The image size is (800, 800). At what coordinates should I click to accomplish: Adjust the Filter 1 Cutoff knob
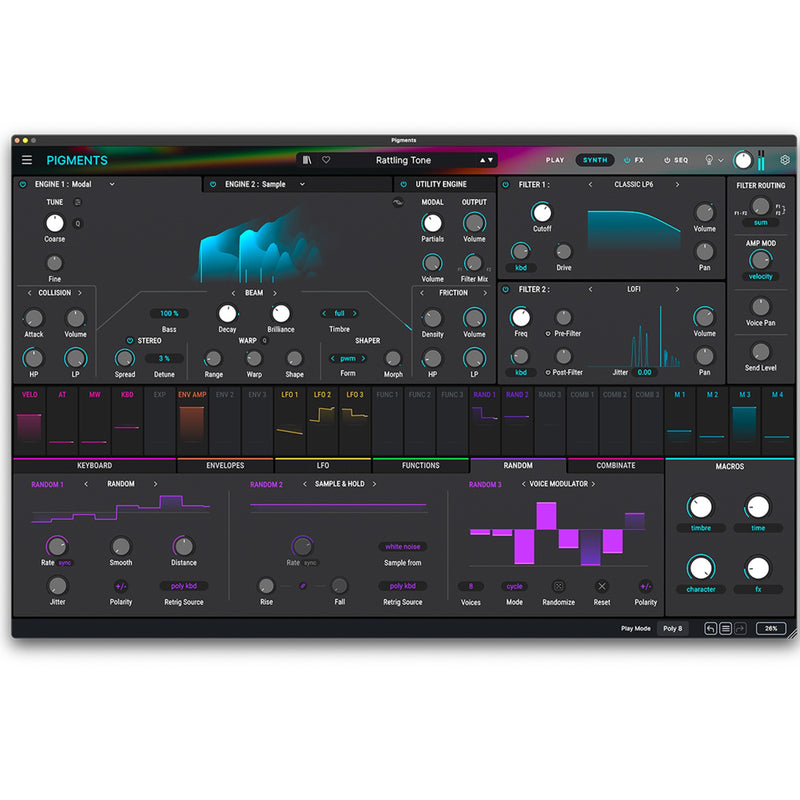(x=541, y=212)
